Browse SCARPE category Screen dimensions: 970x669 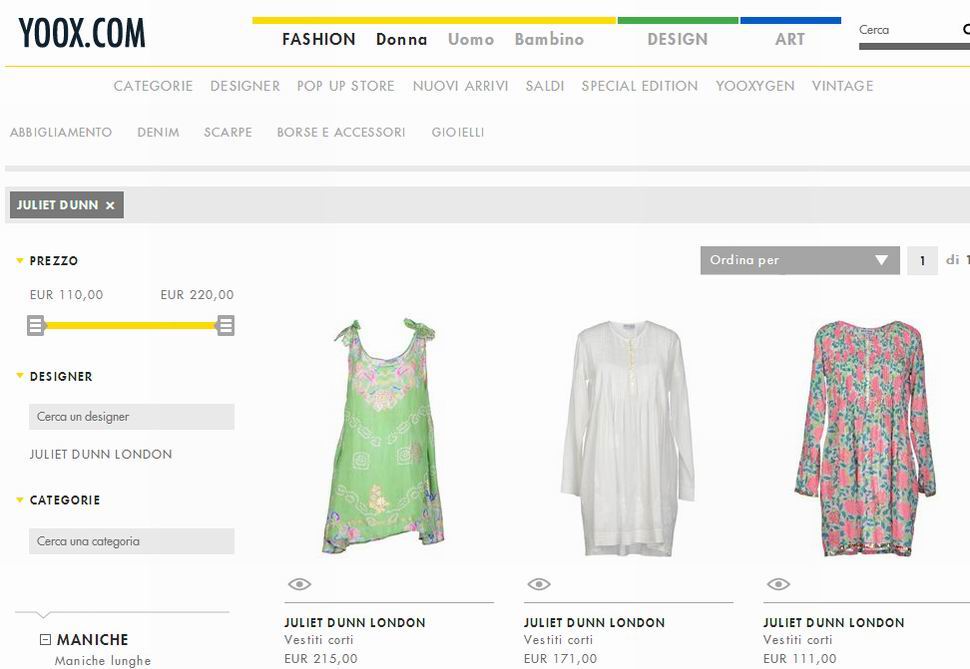[x=228, y=132]
